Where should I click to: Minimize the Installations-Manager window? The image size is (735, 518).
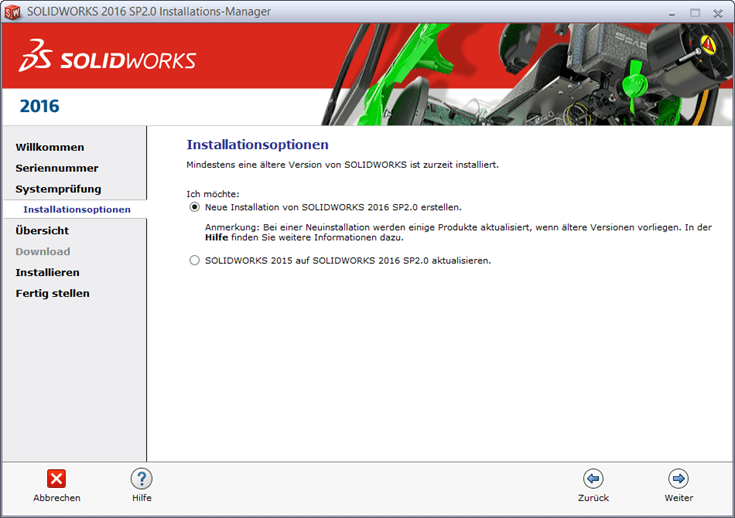pyautogui.click(x=672, y=13)
